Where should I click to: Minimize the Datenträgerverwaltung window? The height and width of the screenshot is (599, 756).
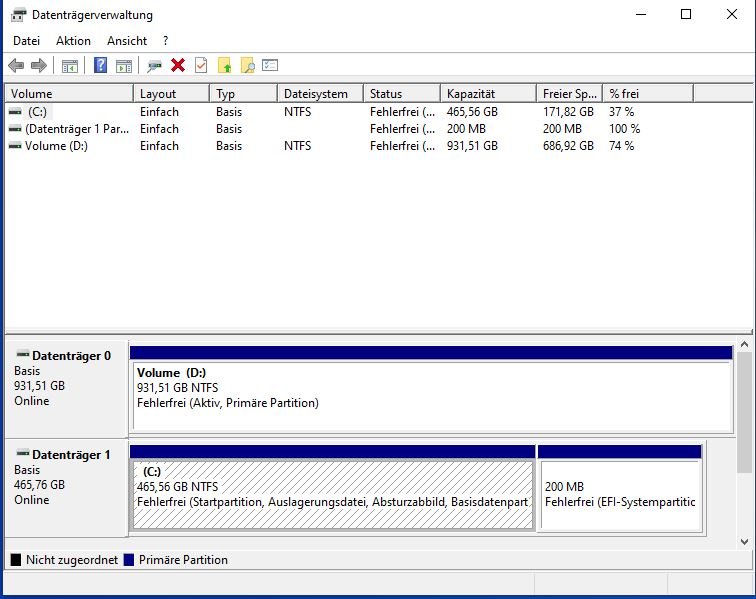tap(641, 14)
